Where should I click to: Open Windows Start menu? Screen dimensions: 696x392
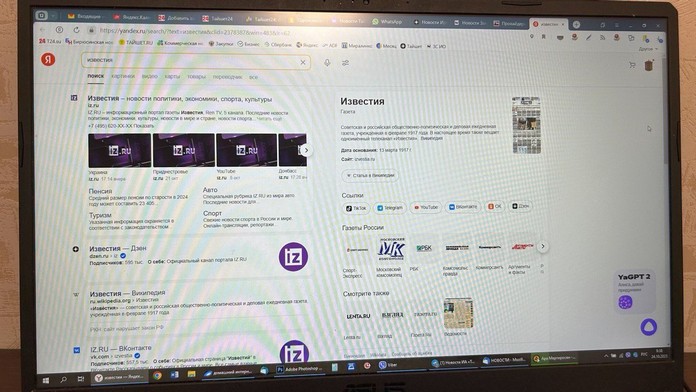pos(46,380)
